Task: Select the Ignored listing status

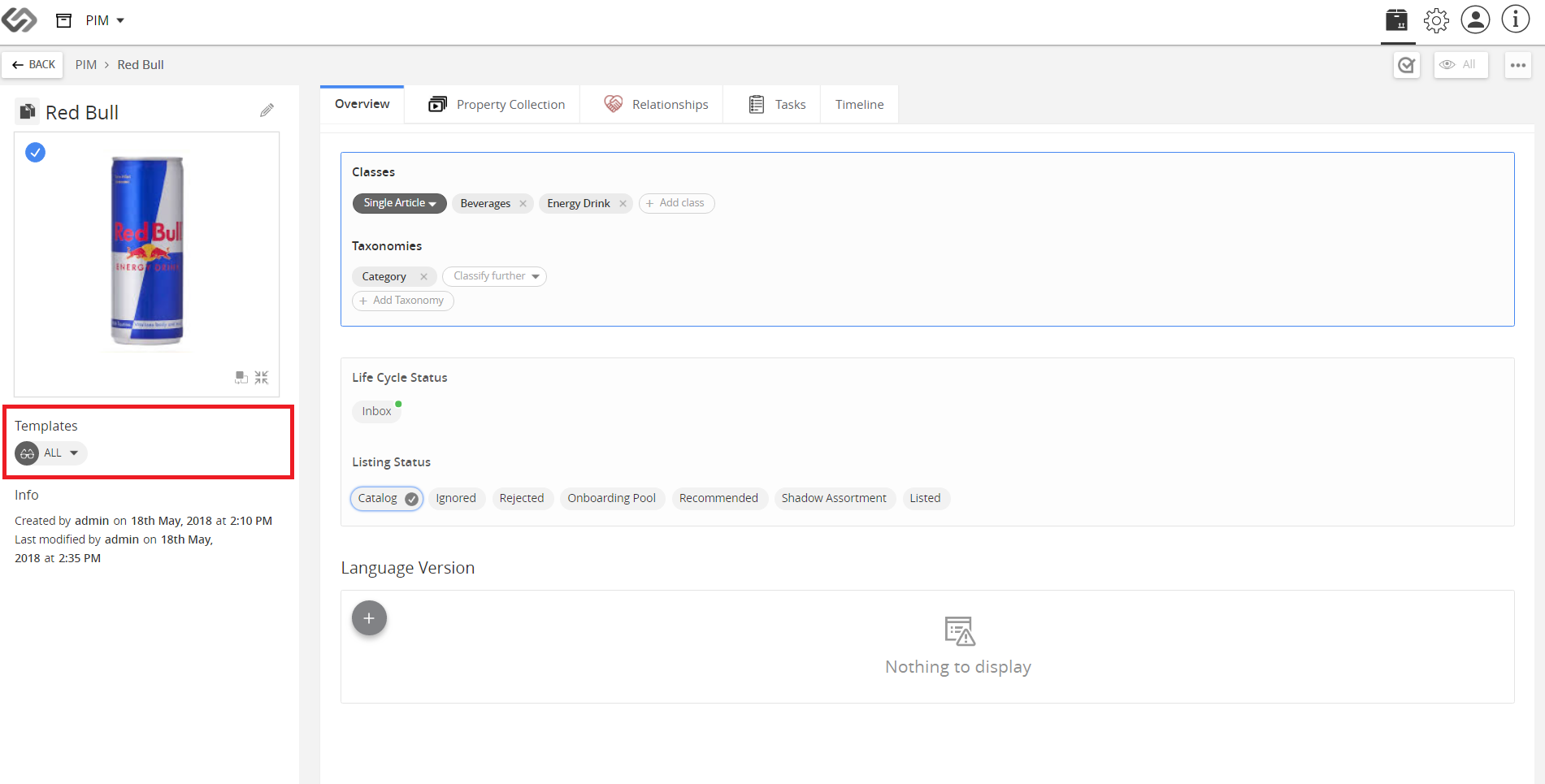Action: pos(456,498)
